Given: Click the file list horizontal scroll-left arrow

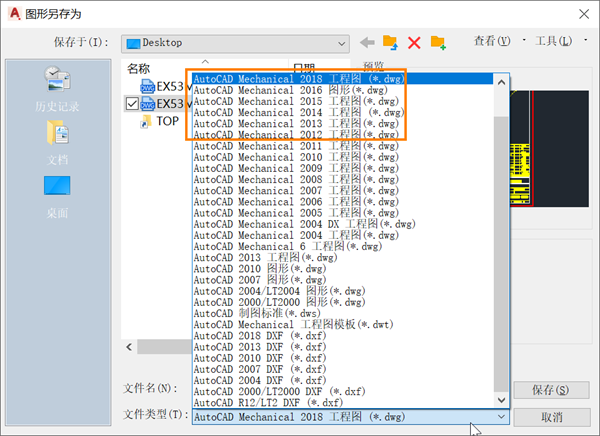Looking at the screenshot, I should 129,347.
